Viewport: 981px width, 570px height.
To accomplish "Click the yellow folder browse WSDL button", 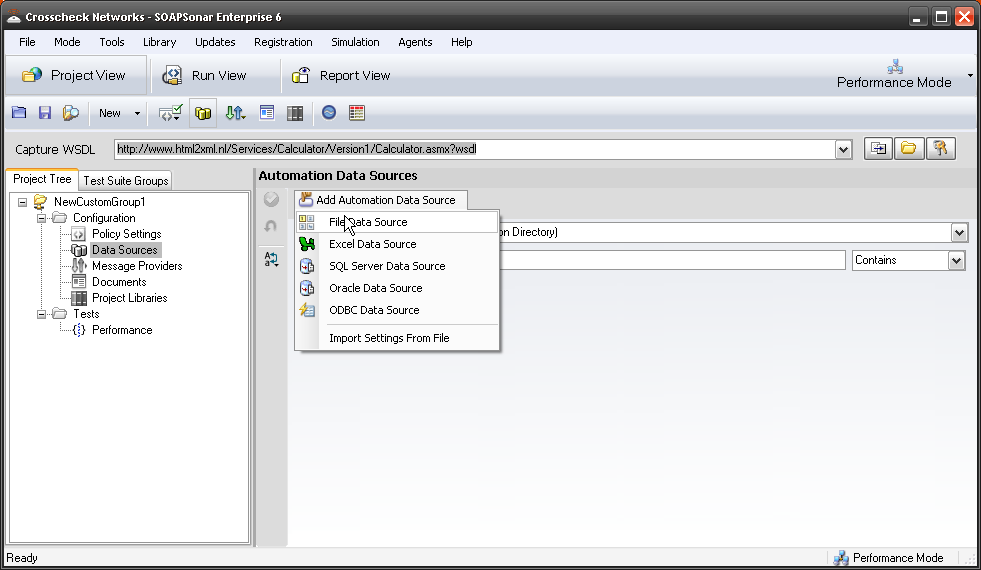I will pos(909,148).
